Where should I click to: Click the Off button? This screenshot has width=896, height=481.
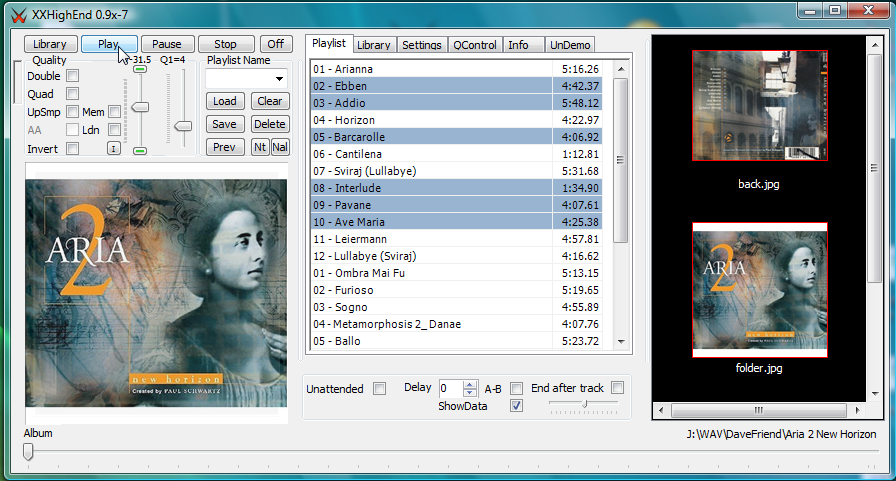276,44
